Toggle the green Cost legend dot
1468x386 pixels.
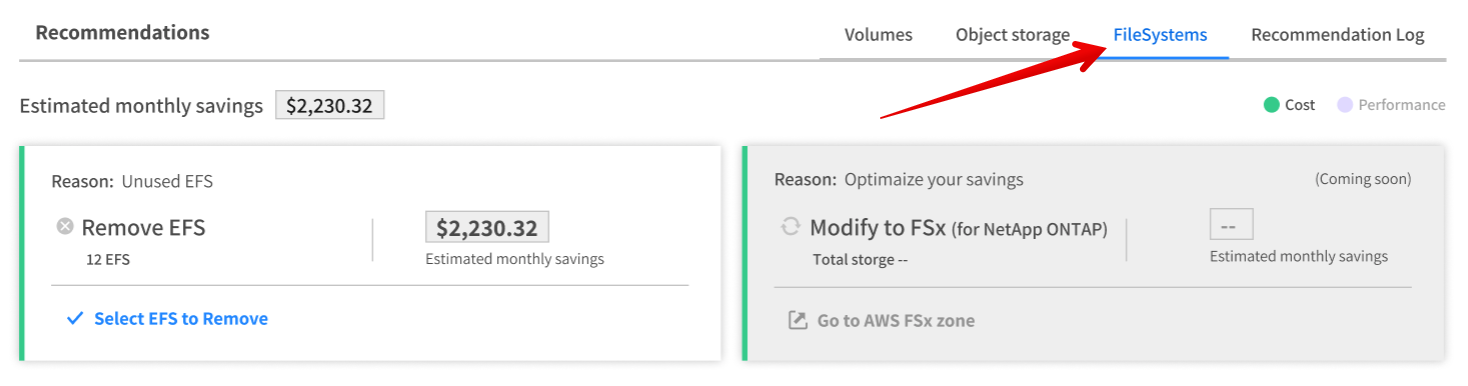pyautogui.click(x=1271, y=105)
